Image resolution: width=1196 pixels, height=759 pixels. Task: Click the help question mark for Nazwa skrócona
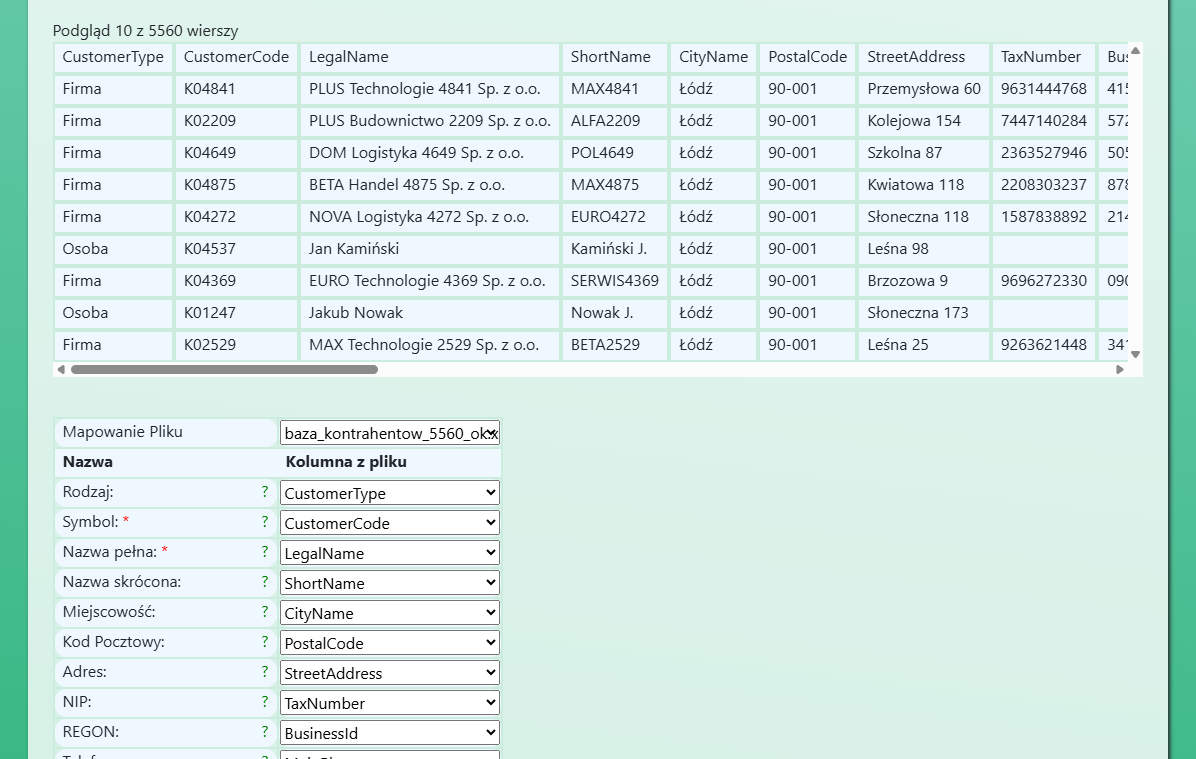click(265, 581)
